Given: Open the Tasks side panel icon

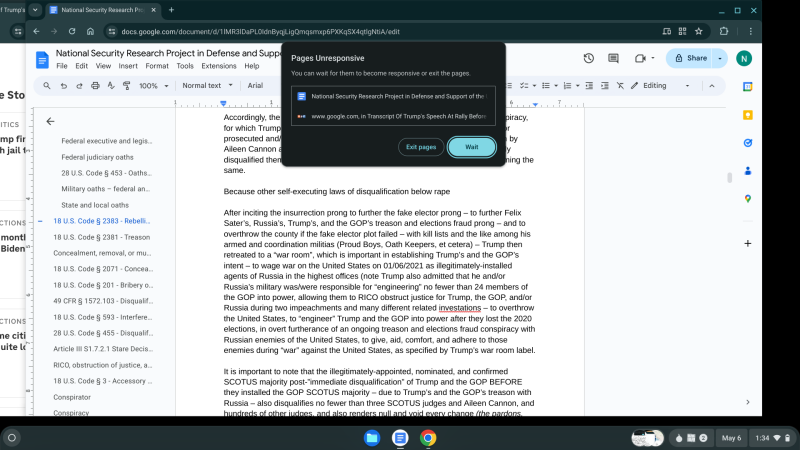Looking at the screenshot, I should pos(747,143).
